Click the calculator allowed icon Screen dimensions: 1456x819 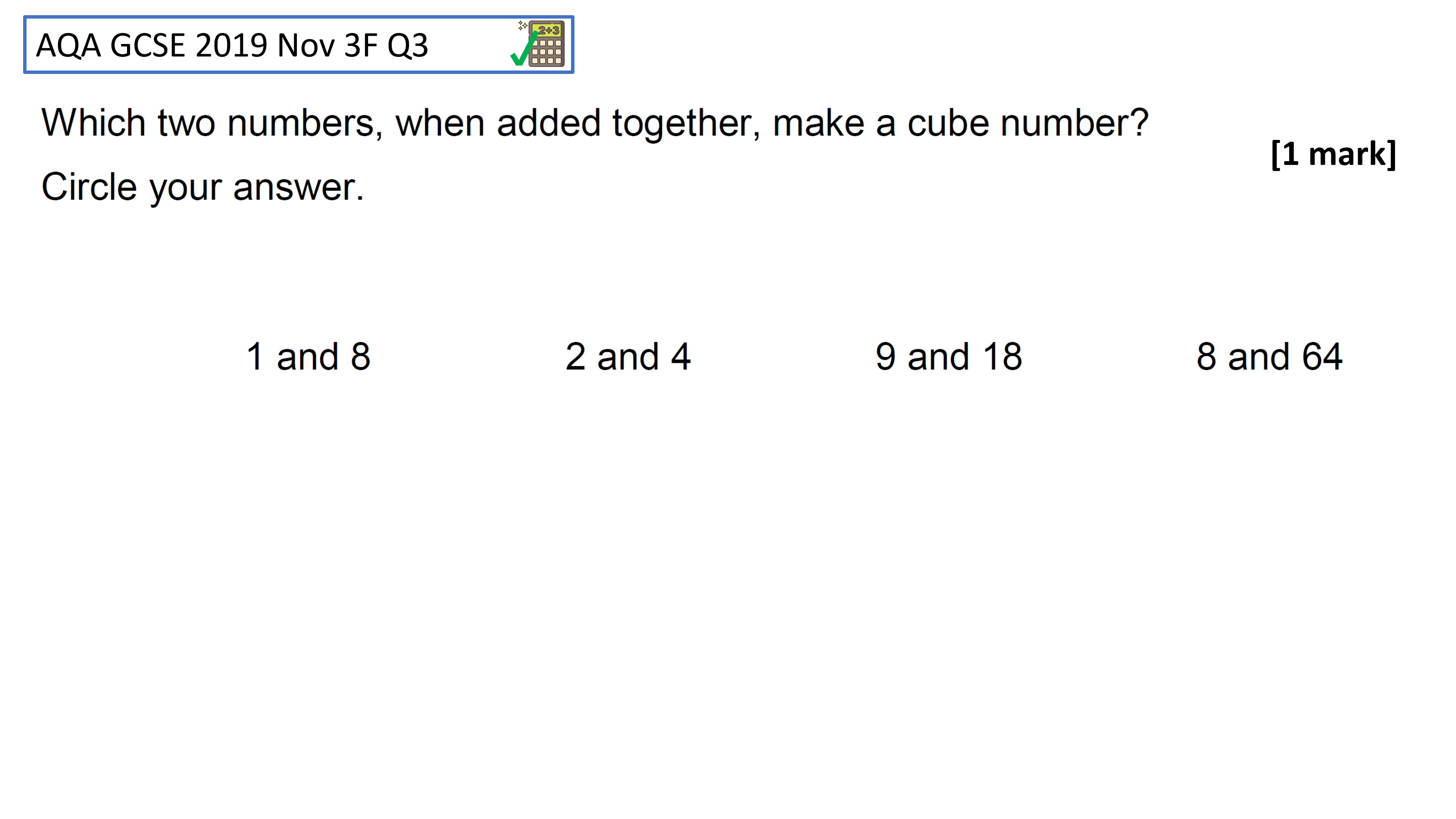pos(538,44)
